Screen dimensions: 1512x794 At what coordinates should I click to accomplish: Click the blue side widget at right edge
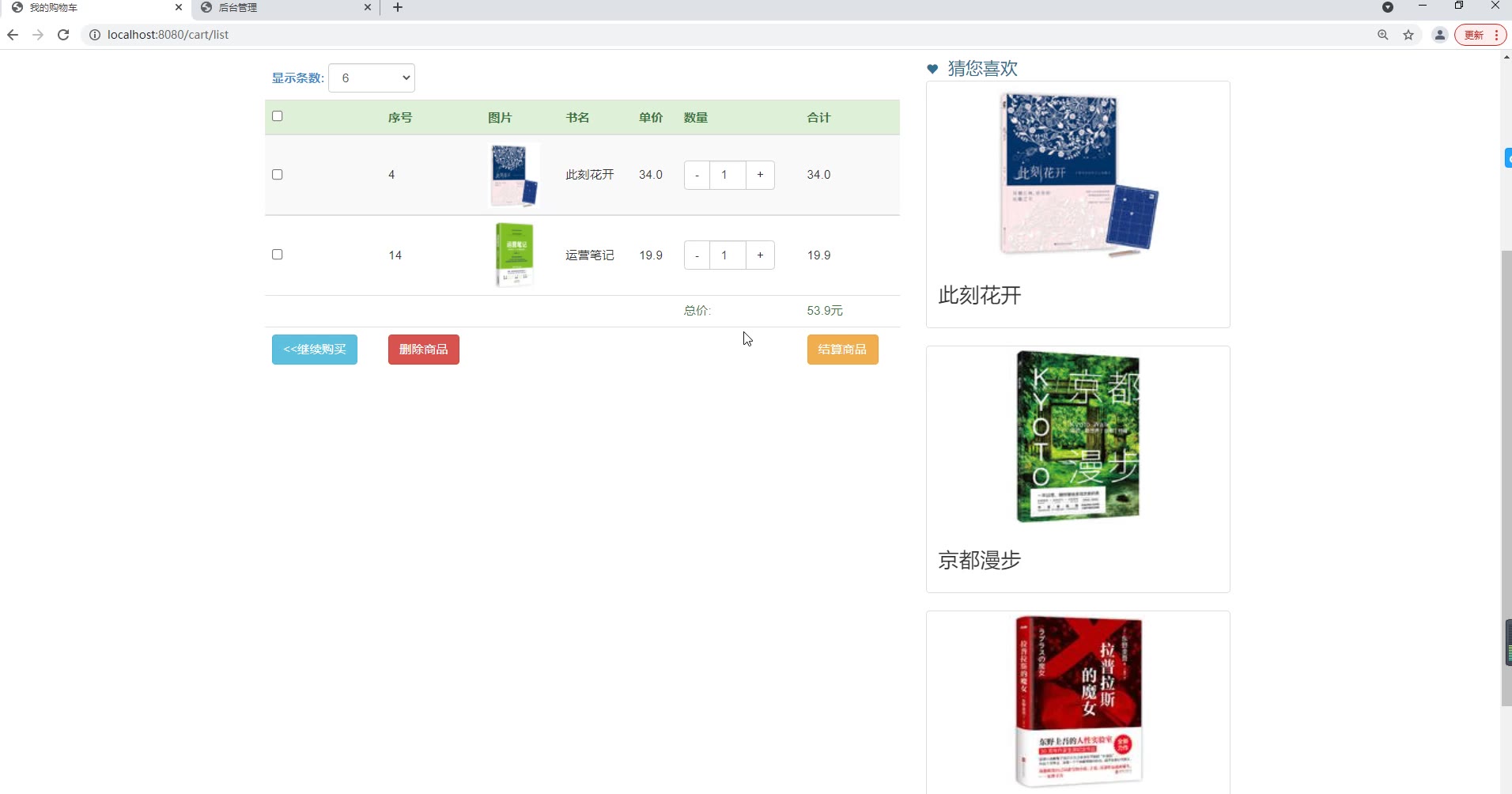pos(1508,157)
